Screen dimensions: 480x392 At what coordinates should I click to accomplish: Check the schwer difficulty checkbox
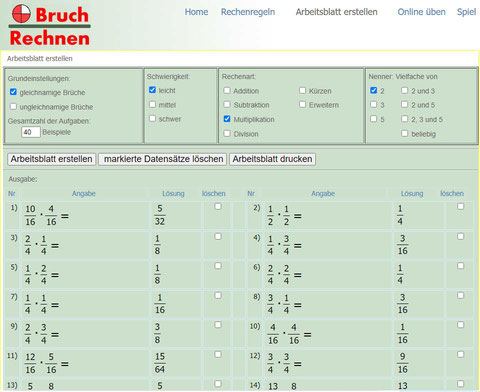coord(152,118)
